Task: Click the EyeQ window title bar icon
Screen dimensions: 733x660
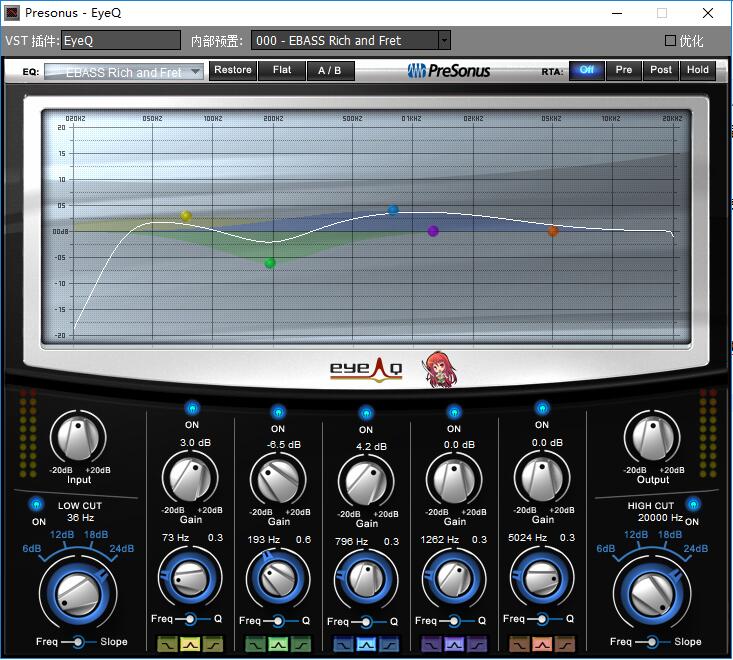Action: point(12,13)
